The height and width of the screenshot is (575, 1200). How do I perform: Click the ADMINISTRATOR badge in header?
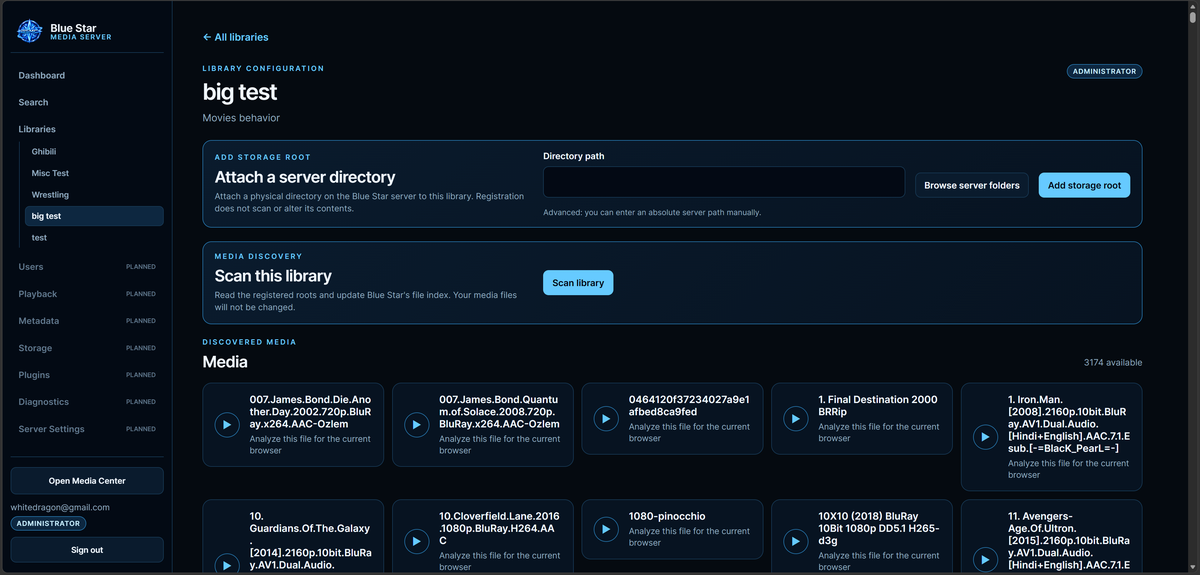(x=1104, y=72)
